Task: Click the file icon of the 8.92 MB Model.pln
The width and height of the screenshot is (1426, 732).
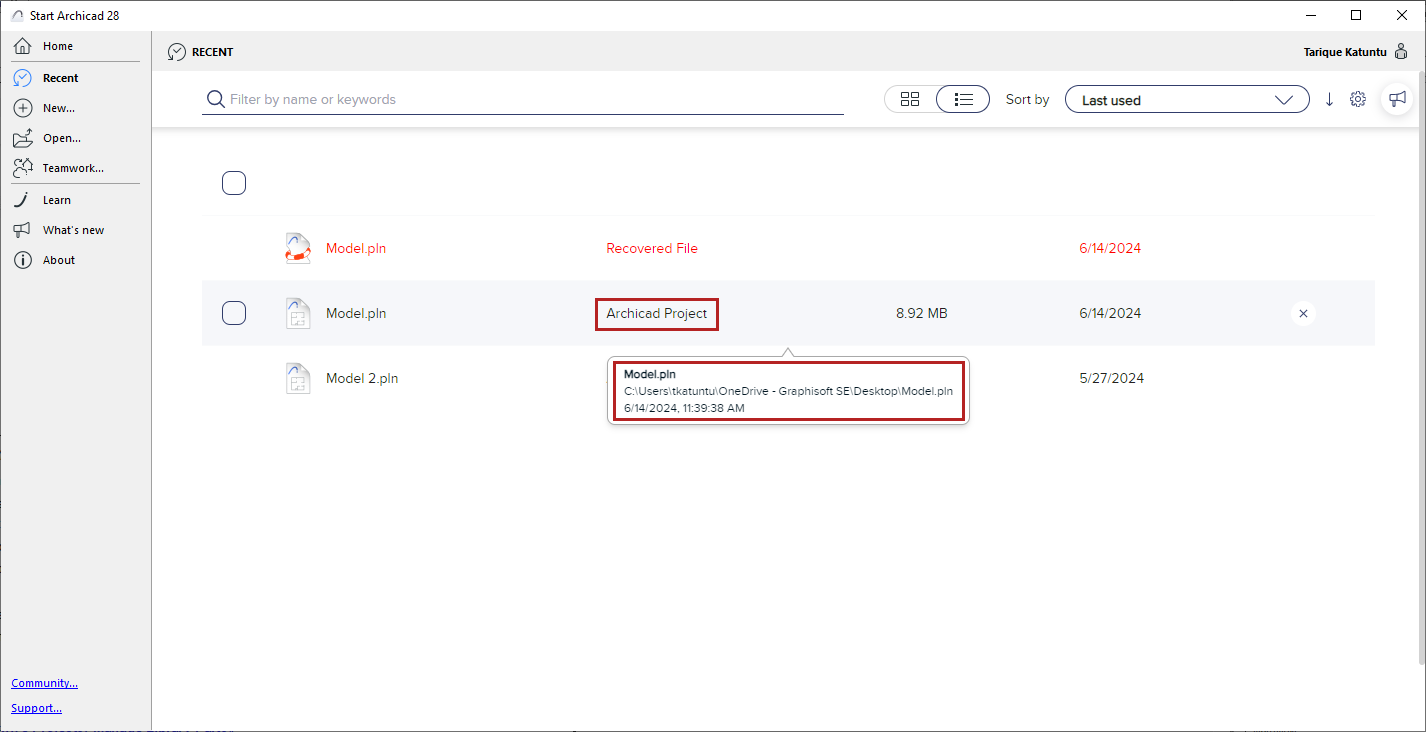Action: (298, 313)
